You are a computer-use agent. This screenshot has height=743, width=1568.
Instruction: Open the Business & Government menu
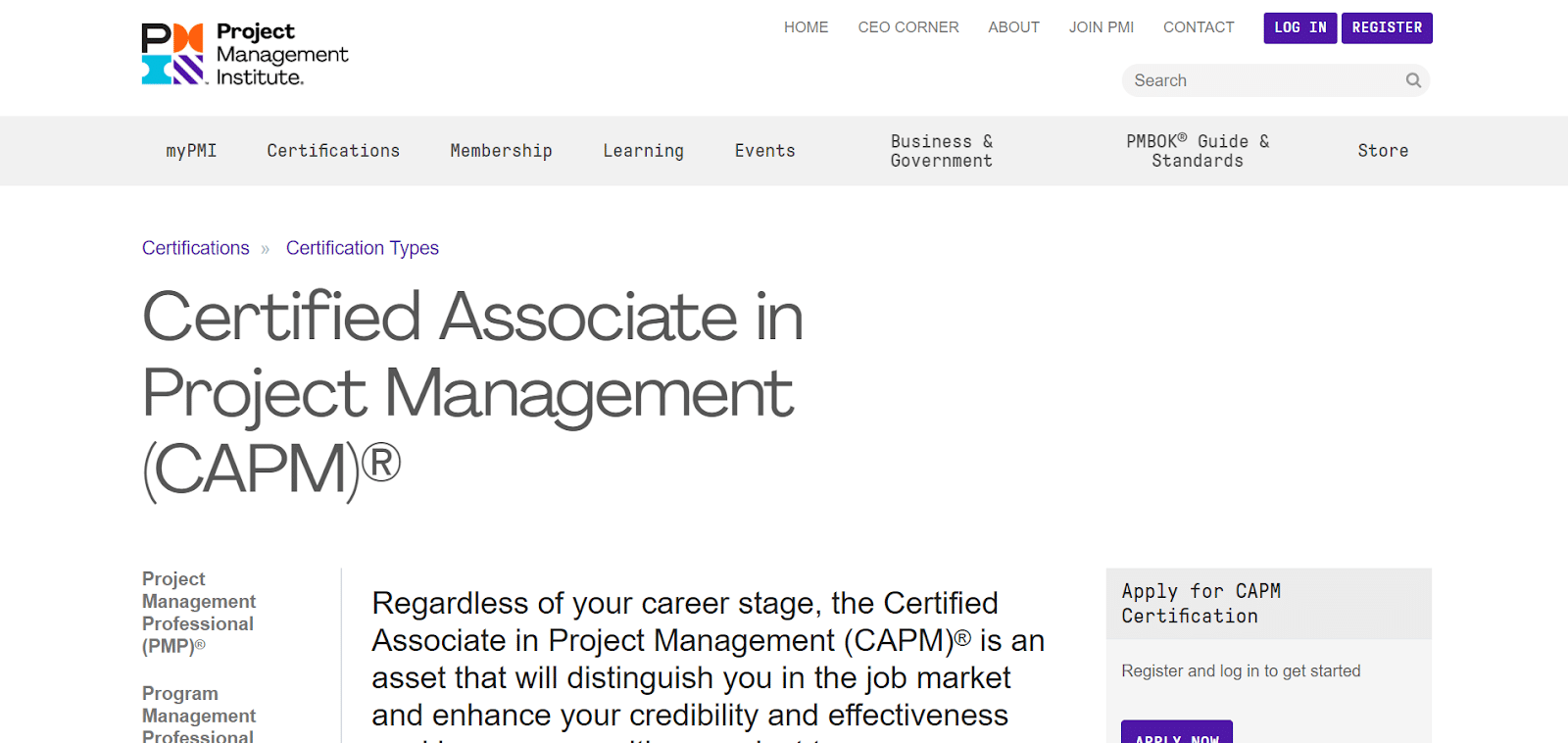click(942, 151)
